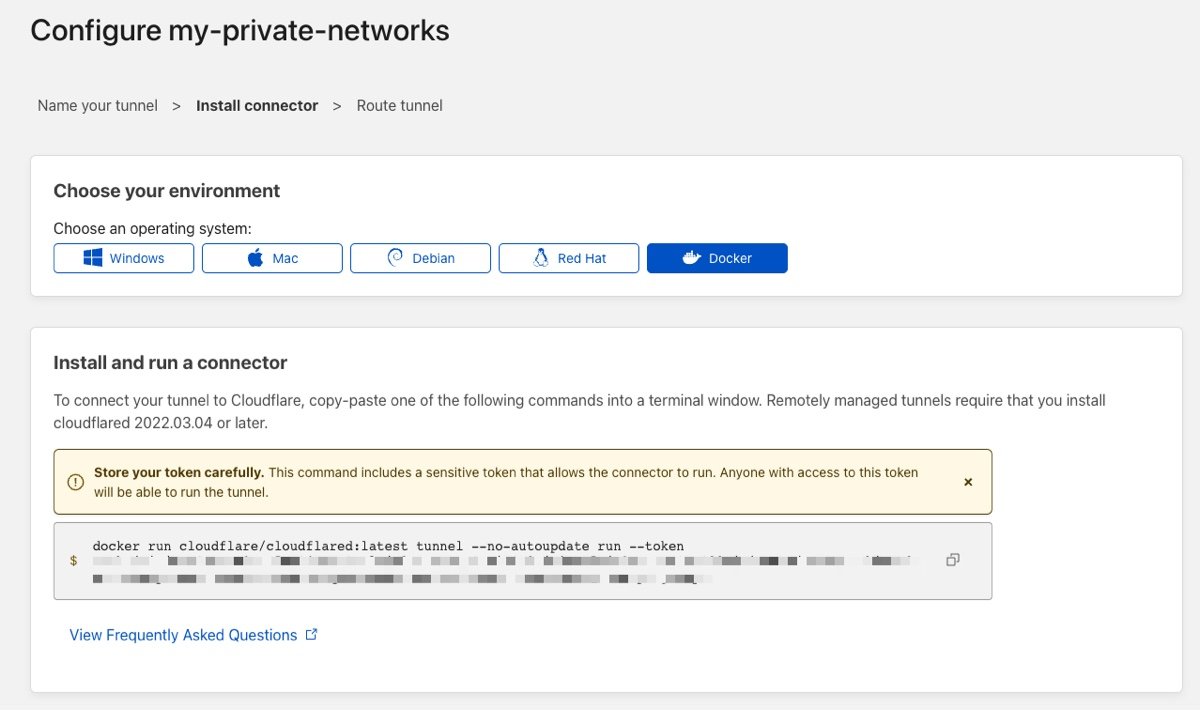Select the Red Hat environment
Viewport: 1200px width, 710px height.
569,258
